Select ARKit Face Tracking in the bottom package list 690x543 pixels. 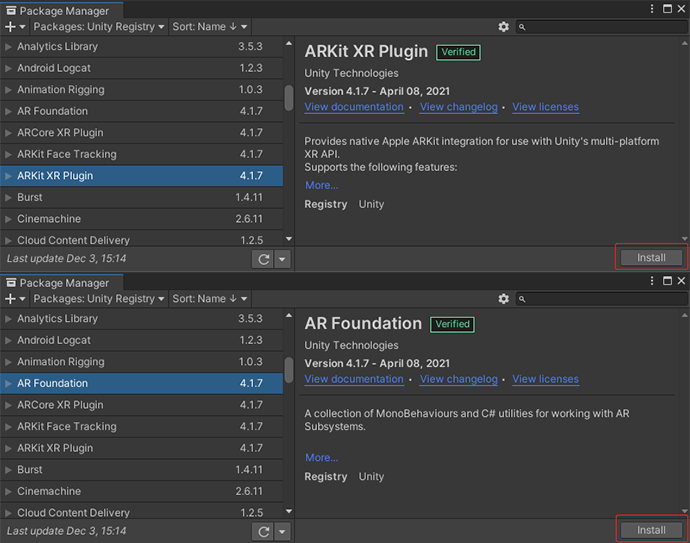click(141, 426)
